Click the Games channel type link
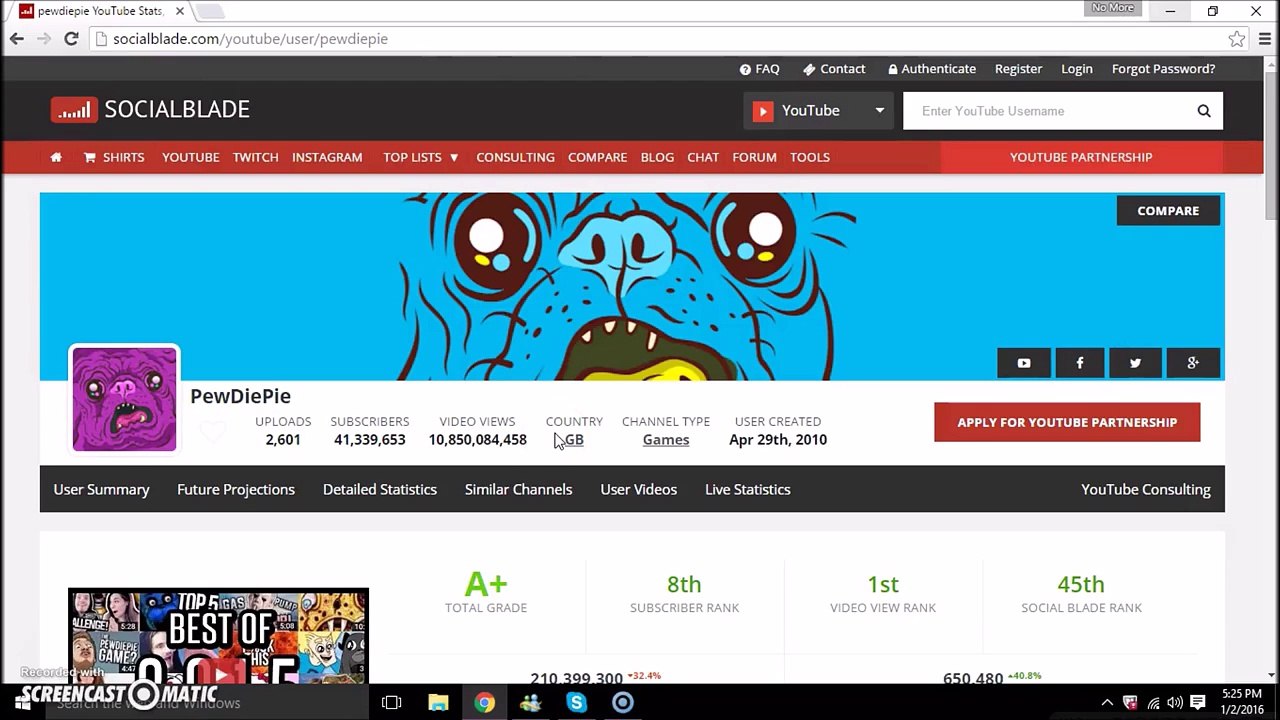 click(666, 440)
